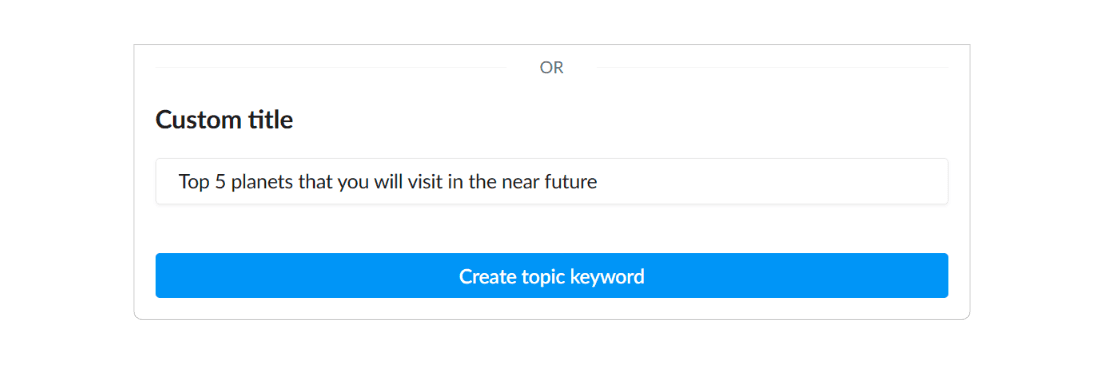
Task: Click the 'Custom title' heading
Action: 224,120
